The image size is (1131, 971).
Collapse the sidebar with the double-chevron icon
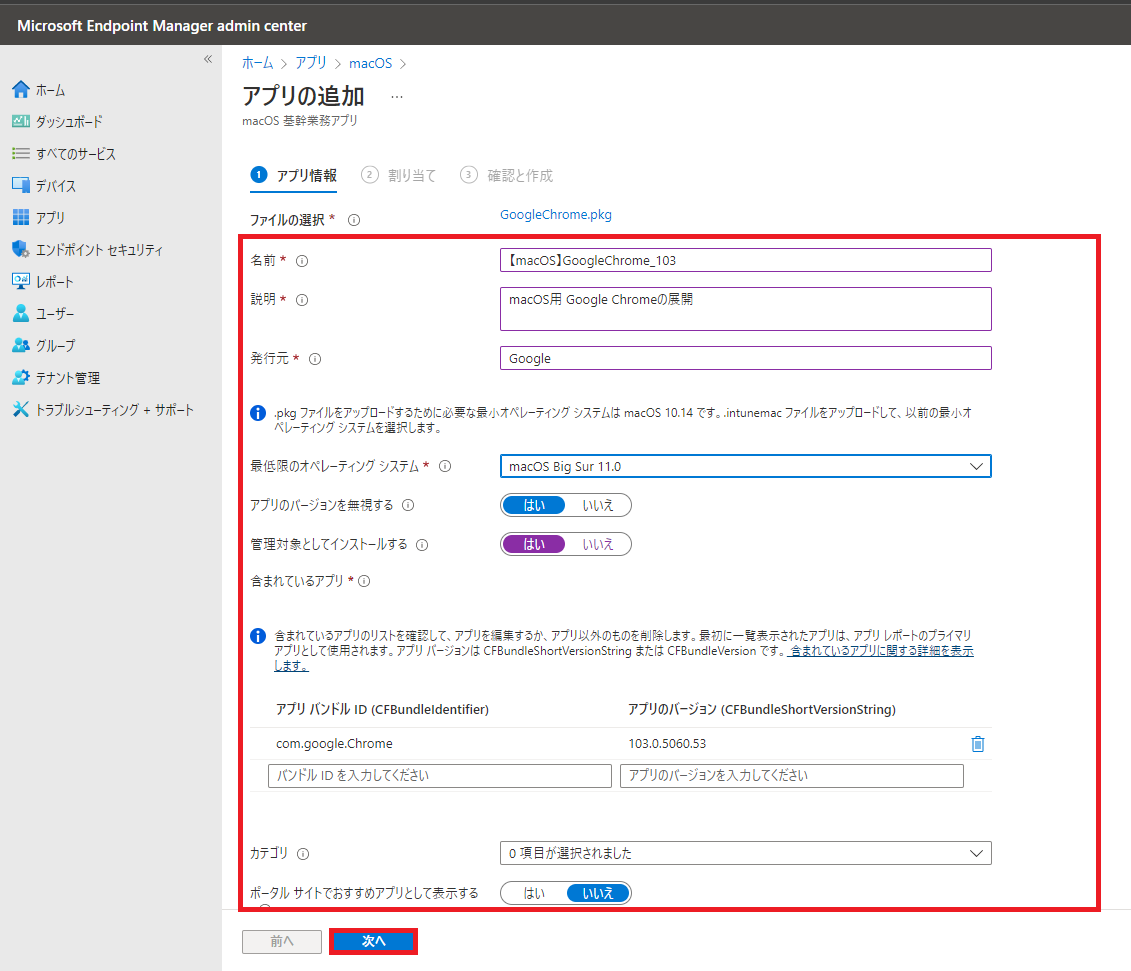click(208, 59)
